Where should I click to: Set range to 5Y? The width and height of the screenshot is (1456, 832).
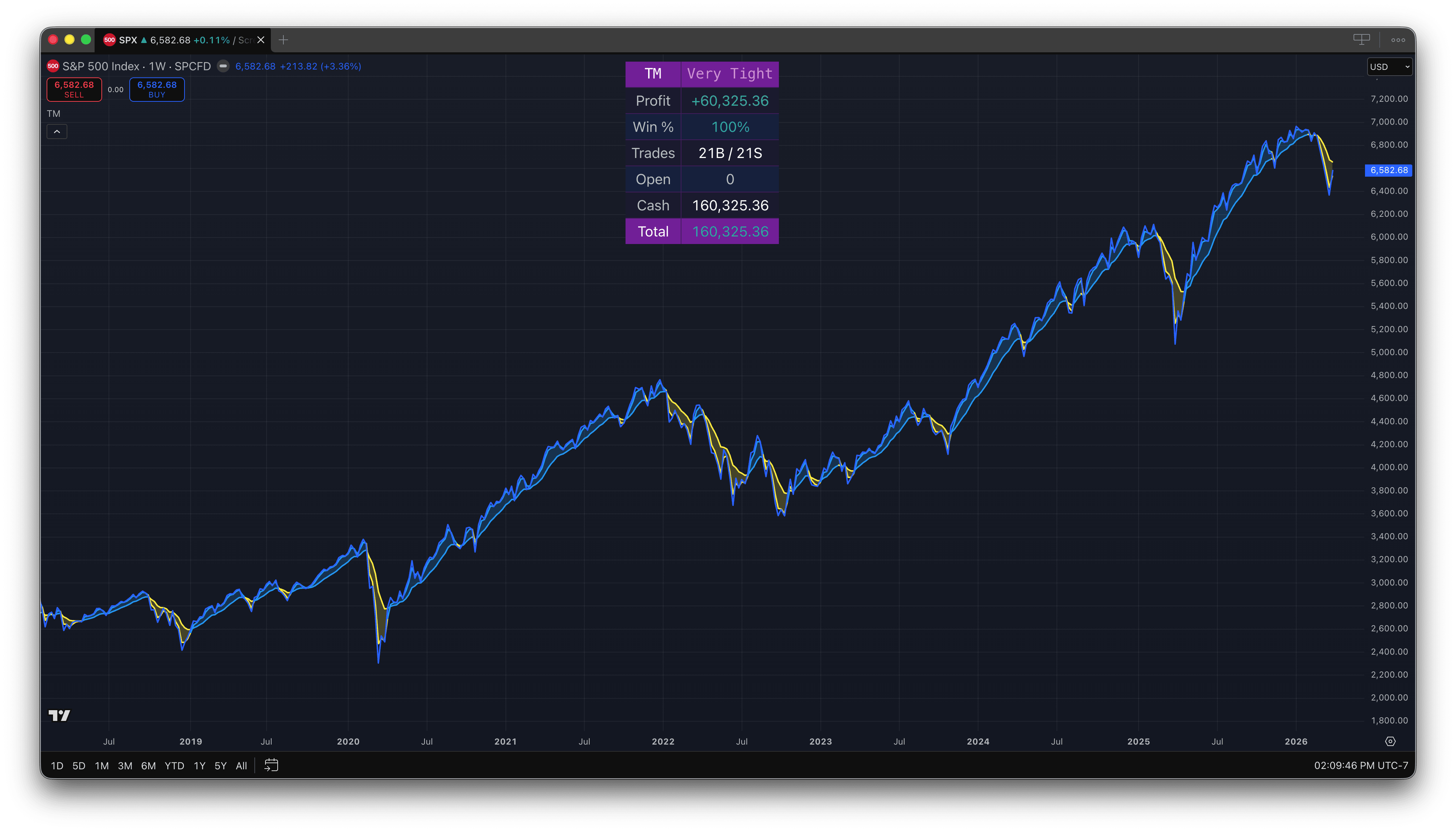pyautogui.click(x=220, y=766)
